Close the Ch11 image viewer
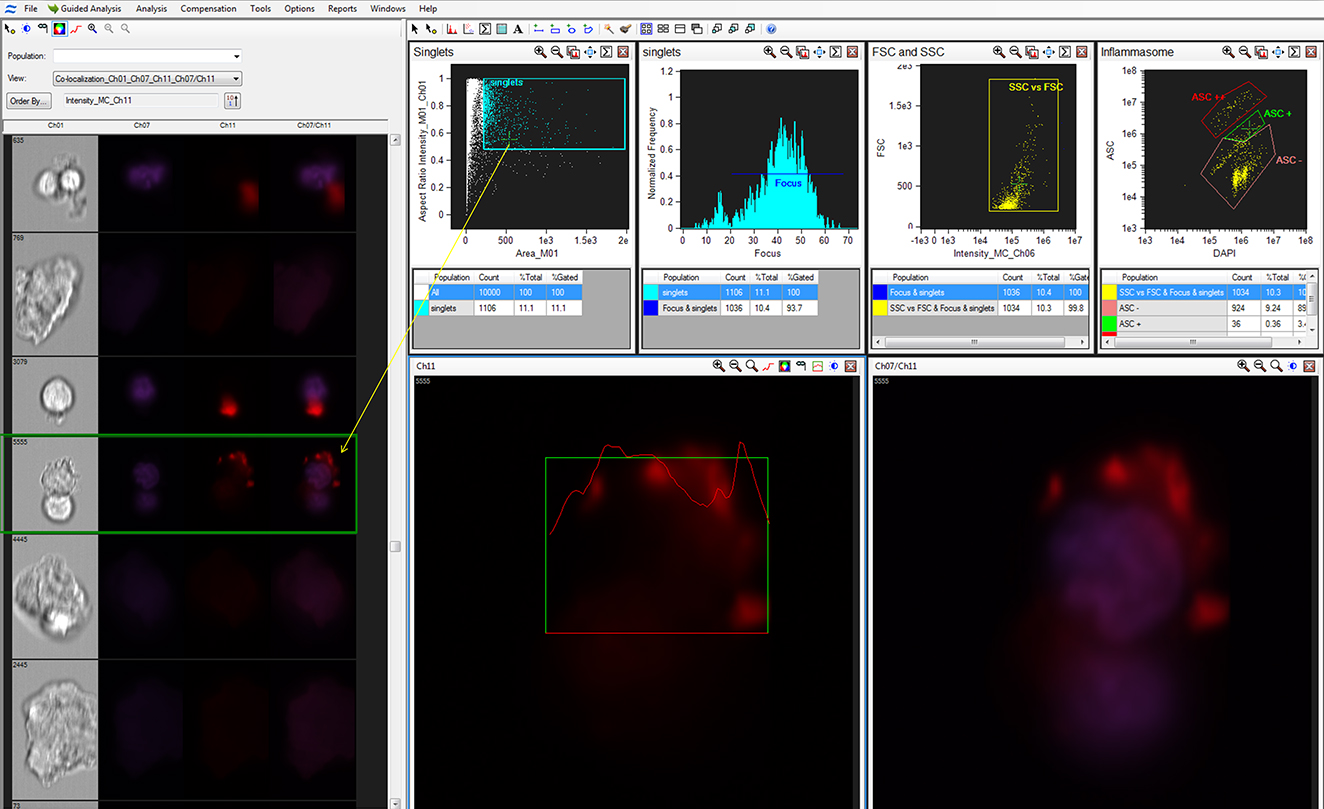The width and height of the screenshot is (1324, 809). click(x=850, y=366)
